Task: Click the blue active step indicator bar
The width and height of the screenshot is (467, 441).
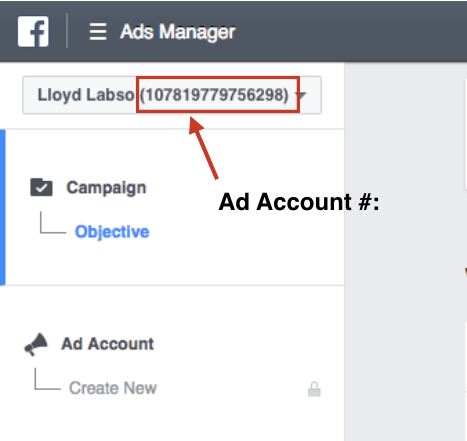Action: [3, 207]
